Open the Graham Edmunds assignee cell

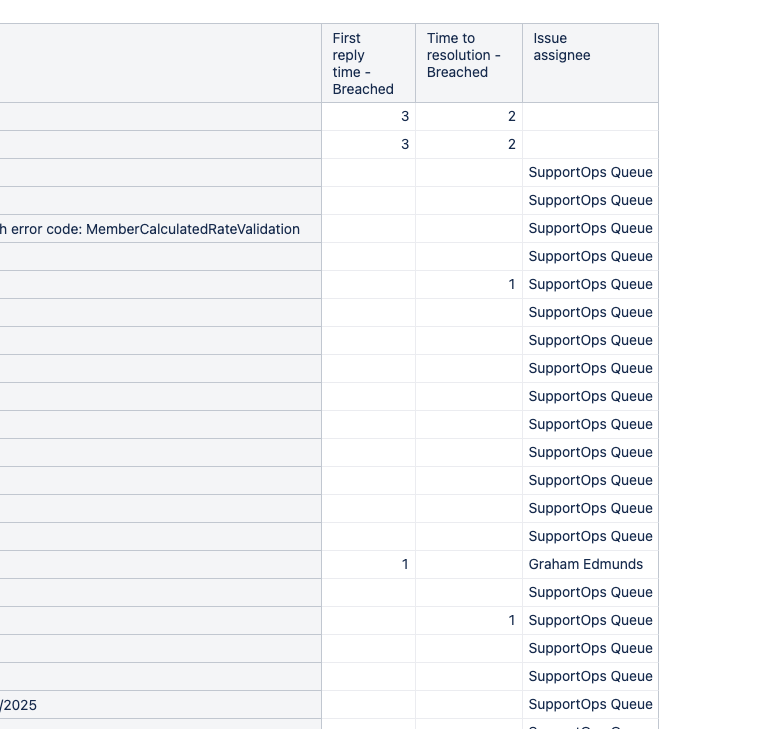pos(590,564)
